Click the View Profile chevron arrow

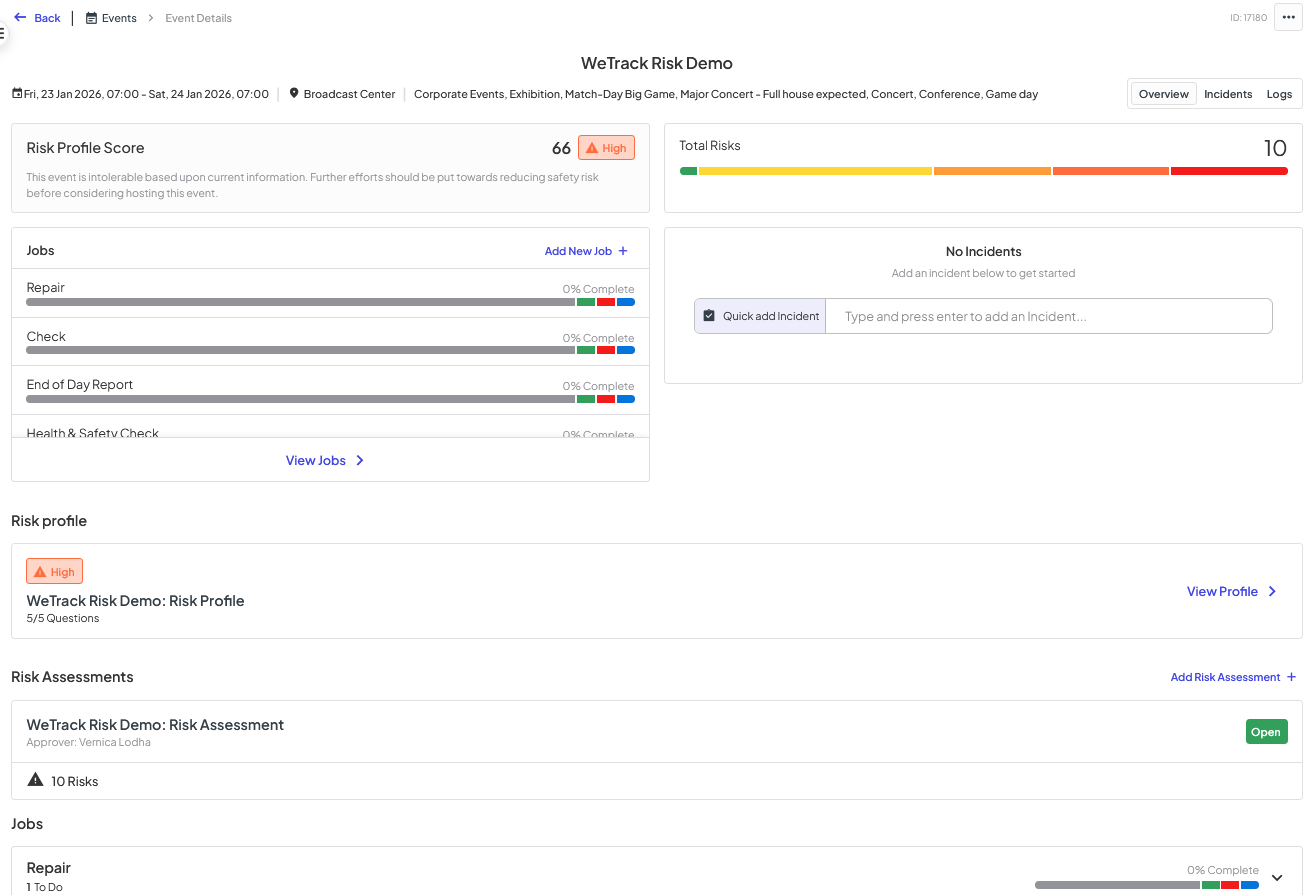pos(1272,591)
